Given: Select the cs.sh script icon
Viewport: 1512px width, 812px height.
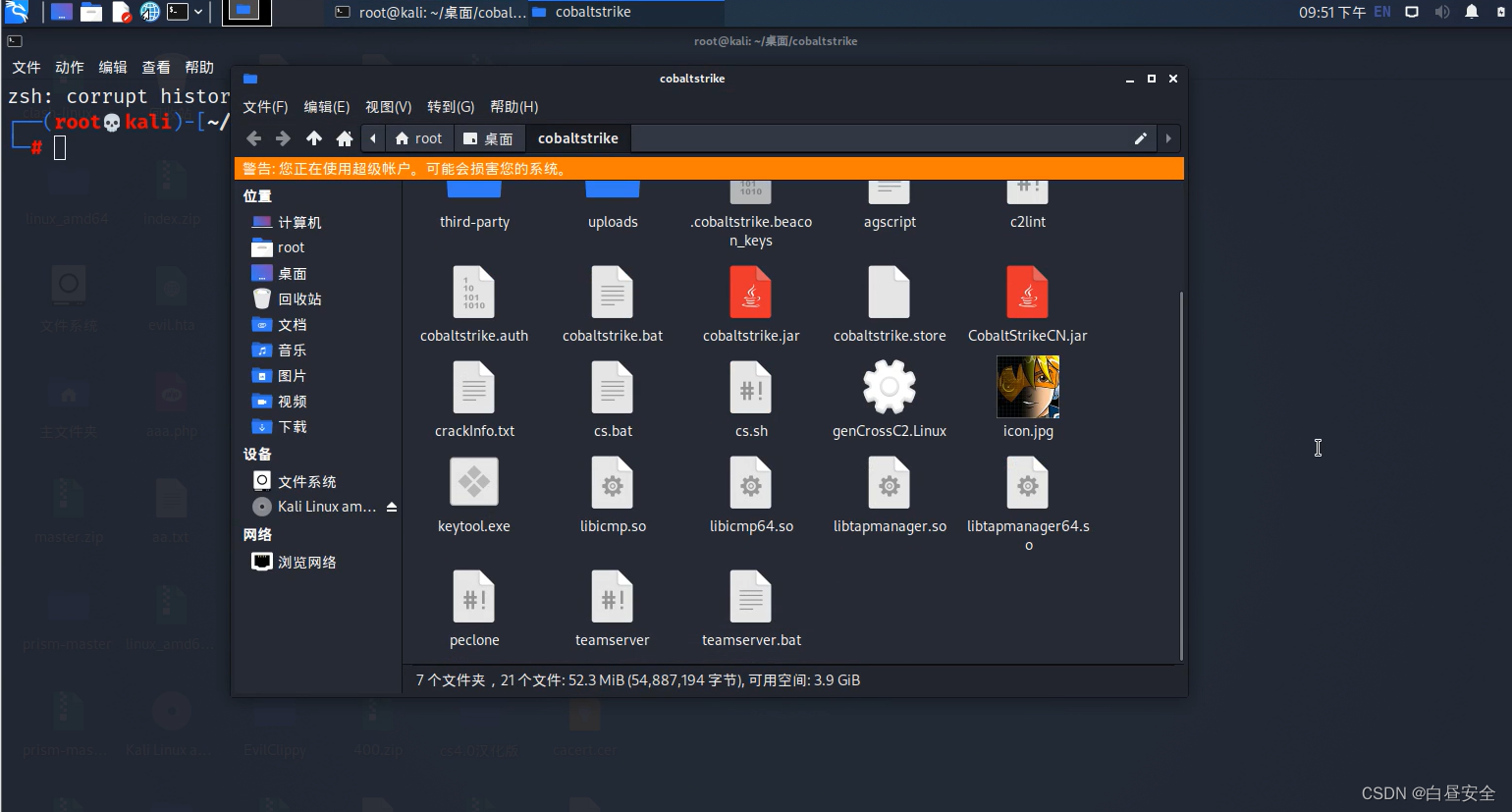Looking at the screenshot, I should [x=751, y=388].
